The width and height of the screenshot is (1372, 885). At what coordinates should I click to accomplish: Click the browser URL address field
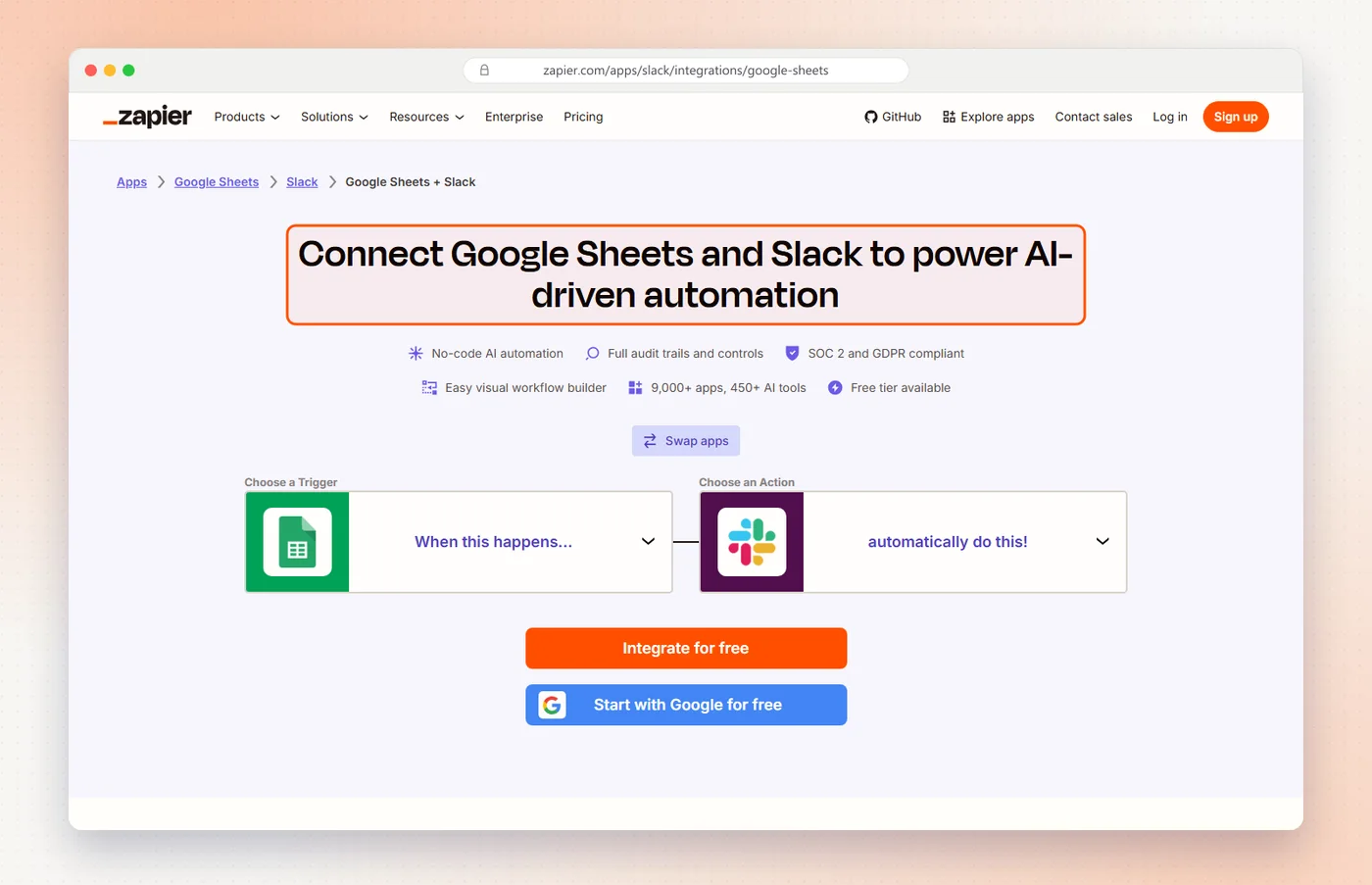coord(686,71)
